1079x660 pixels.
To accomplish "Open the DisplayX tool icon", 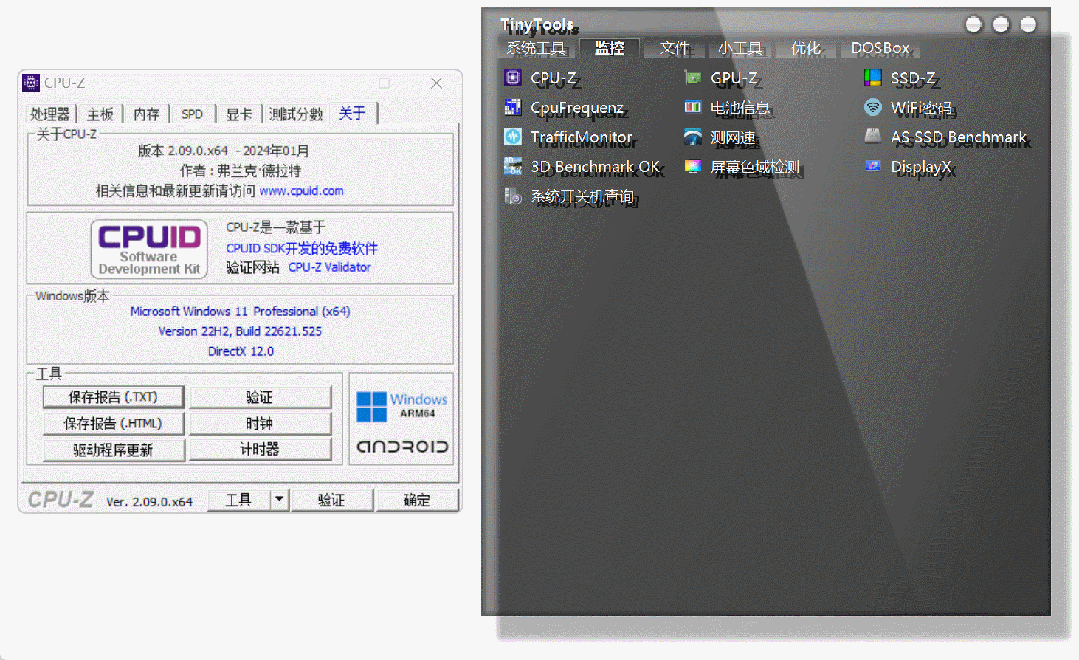I will click(873, 167).
